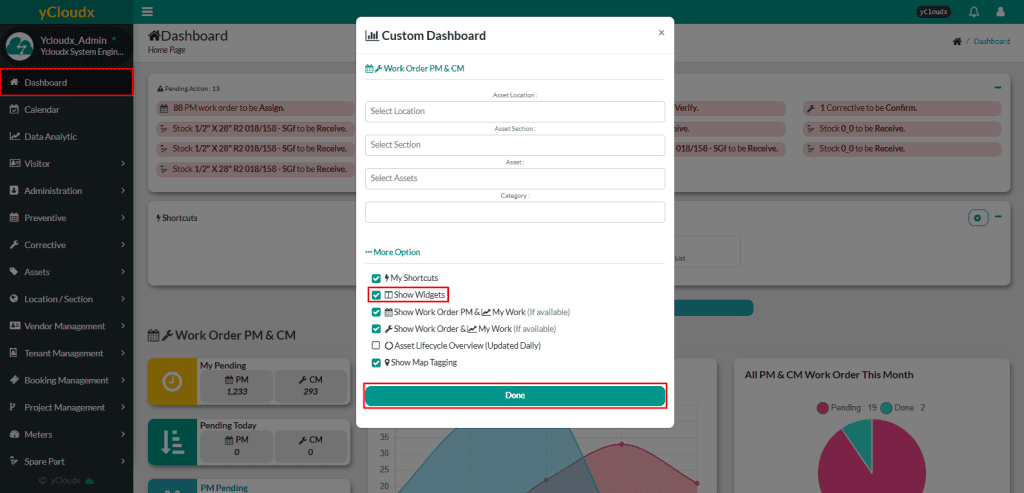1024x493 pixels.
Task: Open the shortcuts settings gear icon
Action: [x=977, y=218]
